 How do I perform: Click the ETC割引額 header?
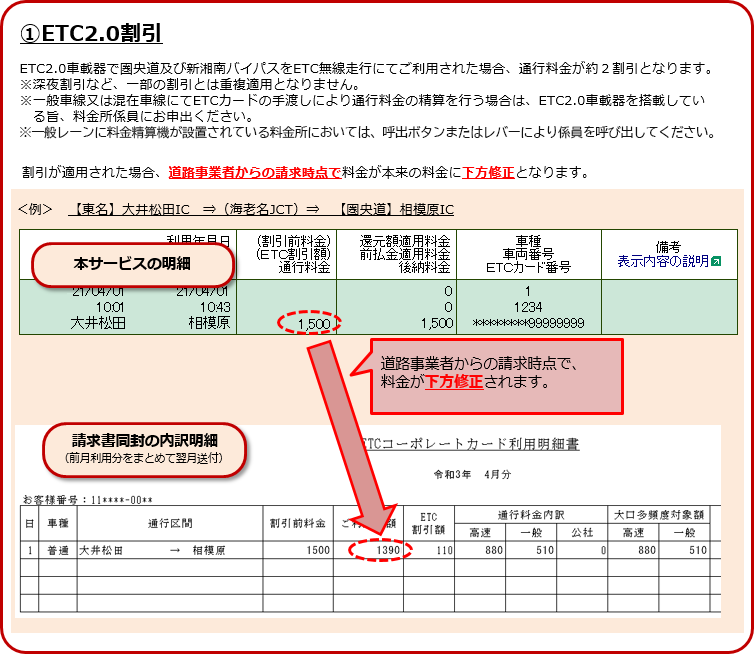click(428, 523)
